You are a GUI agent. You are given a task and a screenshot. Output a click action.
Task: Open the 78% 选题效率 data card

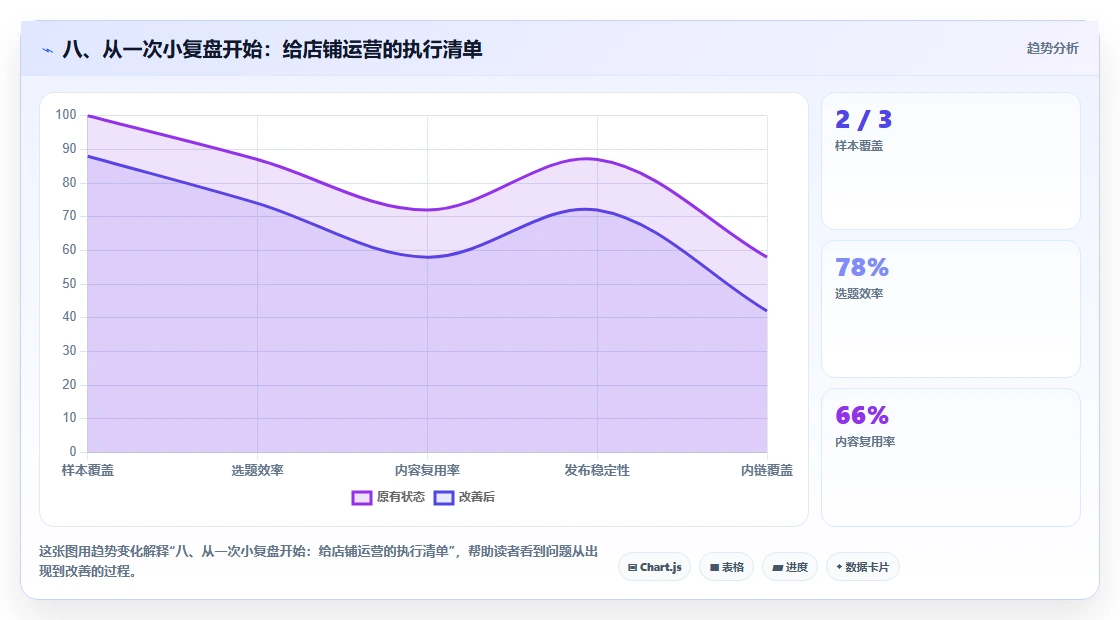click(x=951, y=309)
